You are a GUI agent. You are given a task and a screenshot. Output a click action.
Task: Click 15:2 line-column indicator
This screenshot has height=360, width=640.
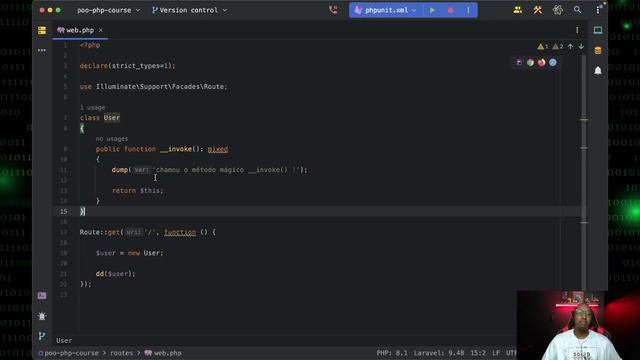pos(478,353)
